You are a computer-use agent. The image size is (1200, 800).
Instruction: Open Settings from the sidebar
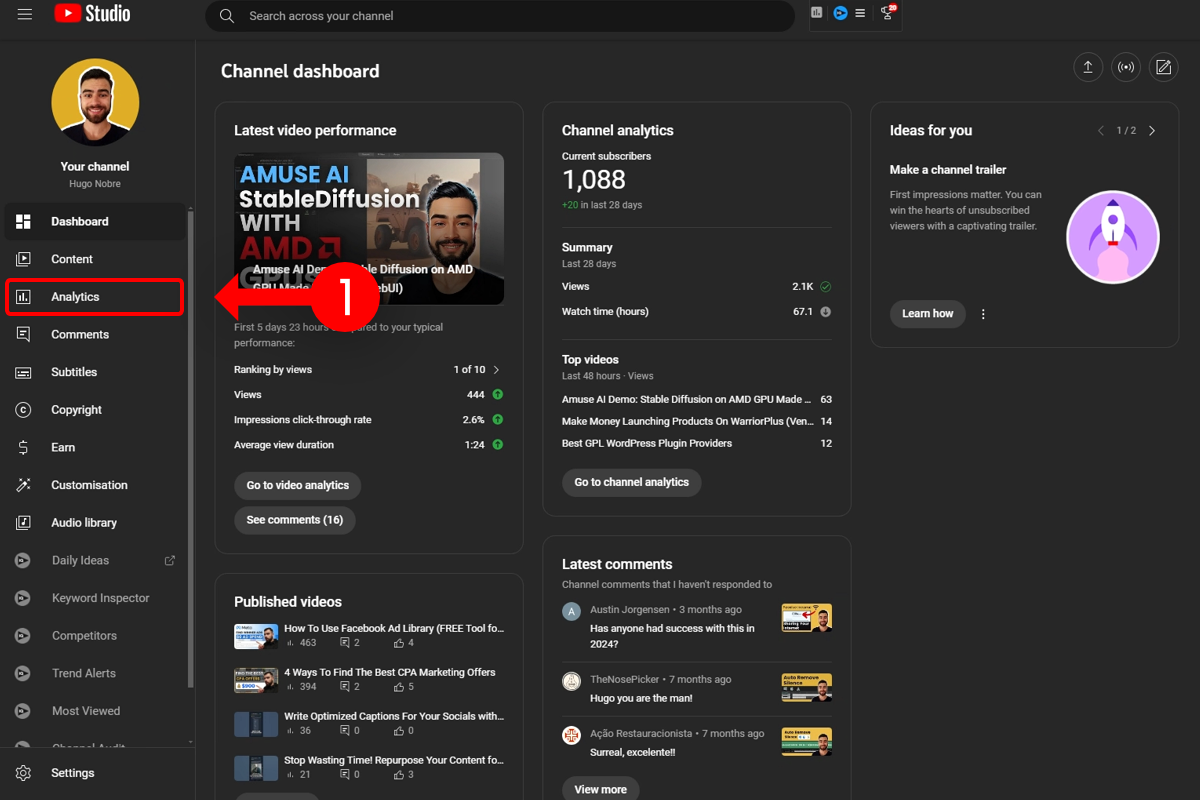click(x=72, y=772)
